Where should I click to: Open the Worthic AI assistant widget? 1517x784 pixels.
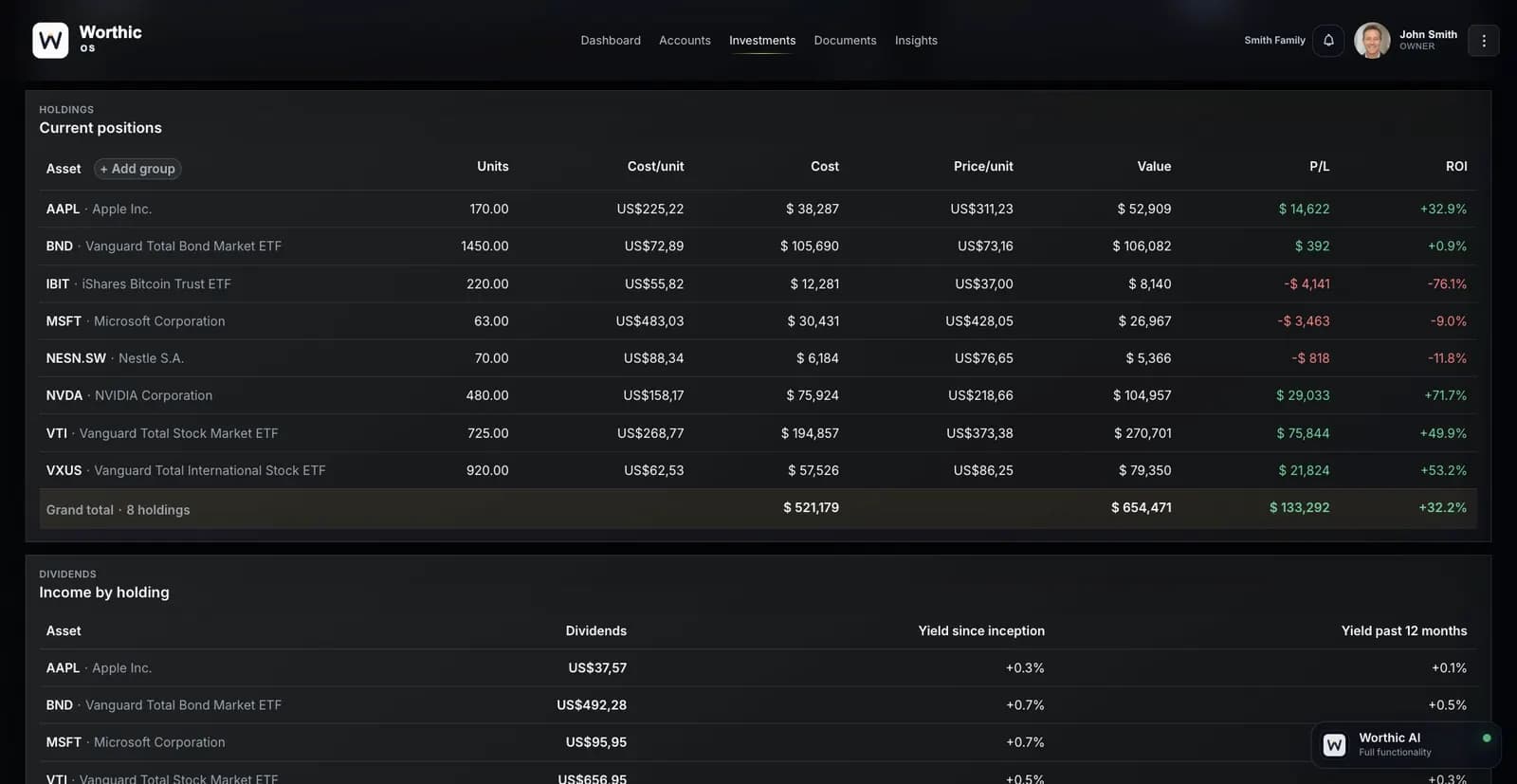tap(1406, 744)
